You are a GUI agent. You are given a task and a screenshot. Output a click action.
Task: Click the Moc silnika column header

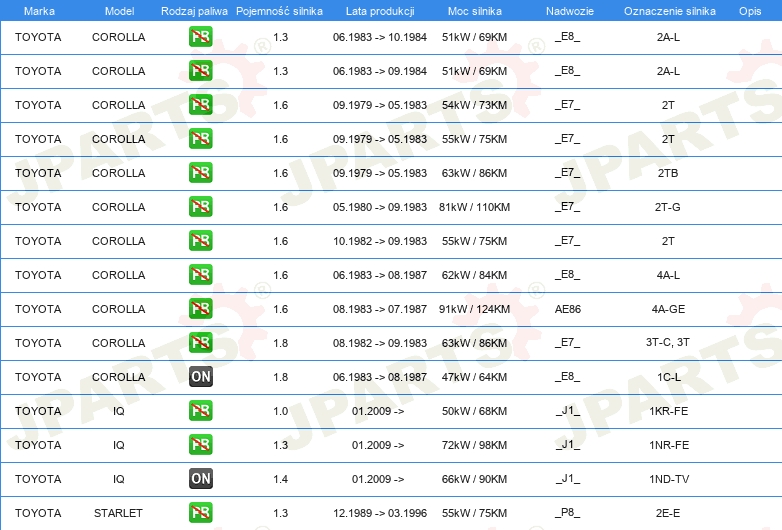pos(475,11)
